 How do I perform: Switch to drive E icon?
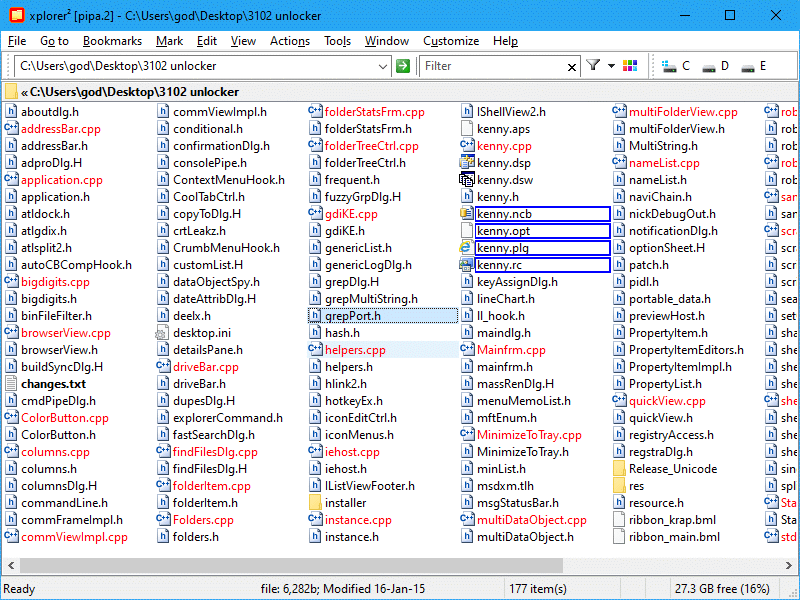pyautogui.click(x=747, y=67)
